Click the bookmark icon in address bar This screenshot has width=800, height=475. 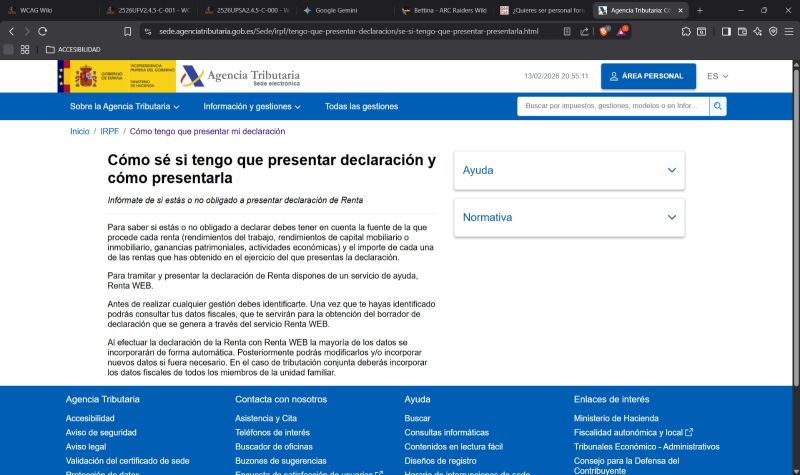pyautogui.click(x=128, y=31)
